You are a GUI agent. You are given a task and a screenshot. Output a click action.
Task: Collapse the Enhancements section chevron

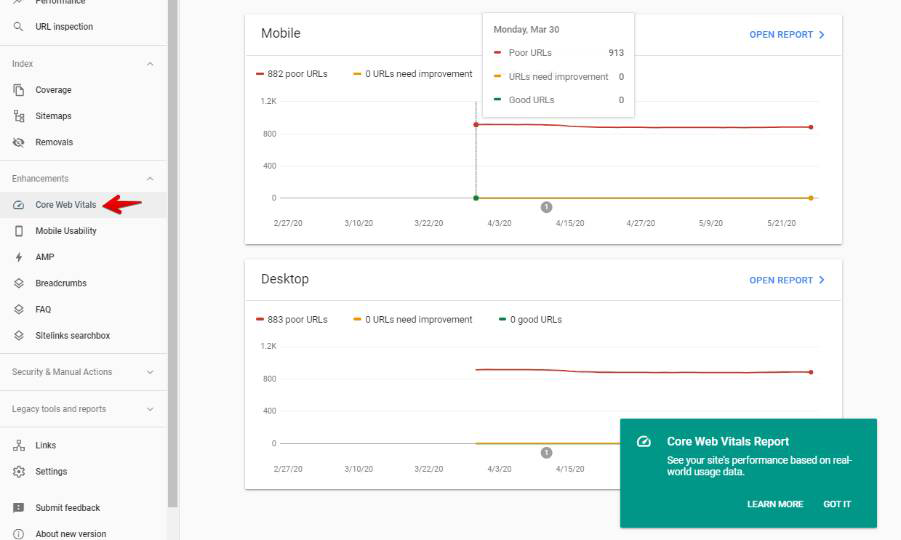coord(150,179)
